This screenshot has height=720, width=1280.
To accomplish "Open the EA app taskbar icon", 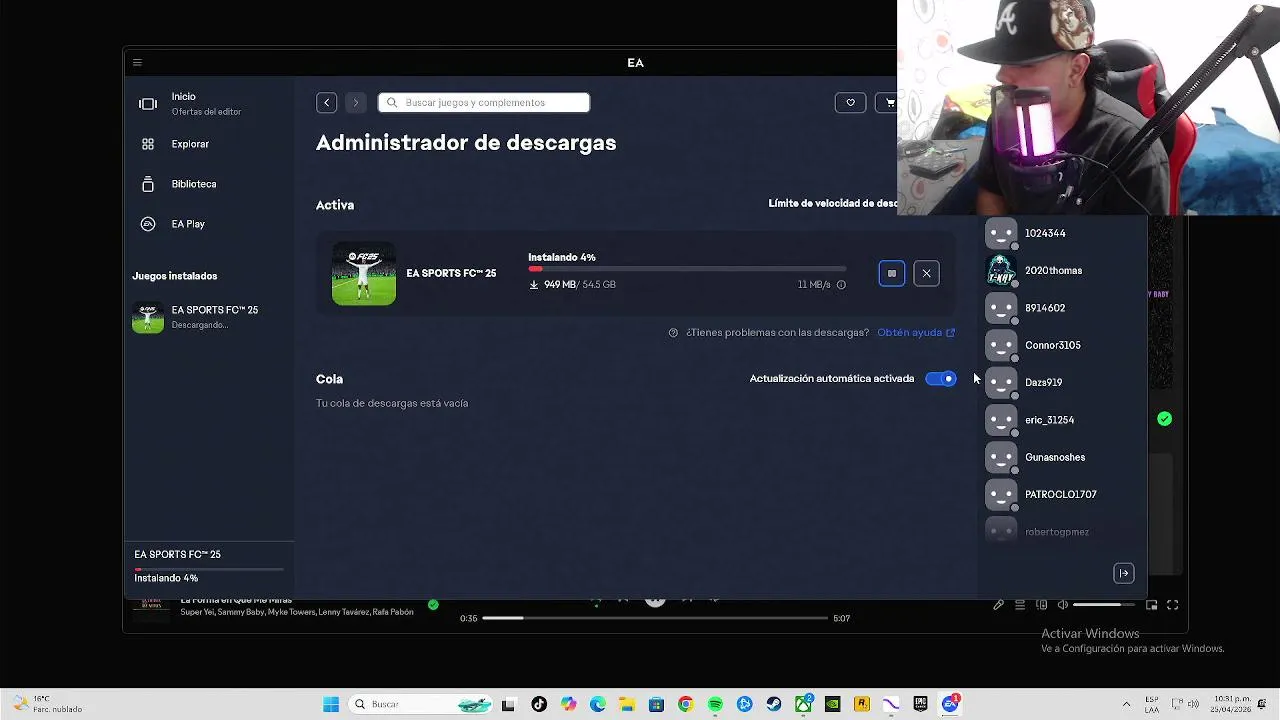I will [950, 704].
